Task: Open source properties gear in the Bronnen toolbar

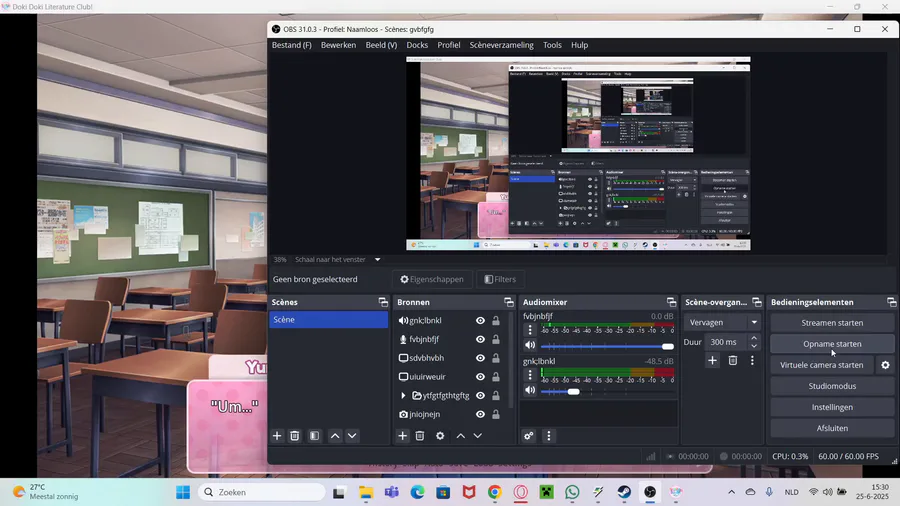Action: point(440,436)
